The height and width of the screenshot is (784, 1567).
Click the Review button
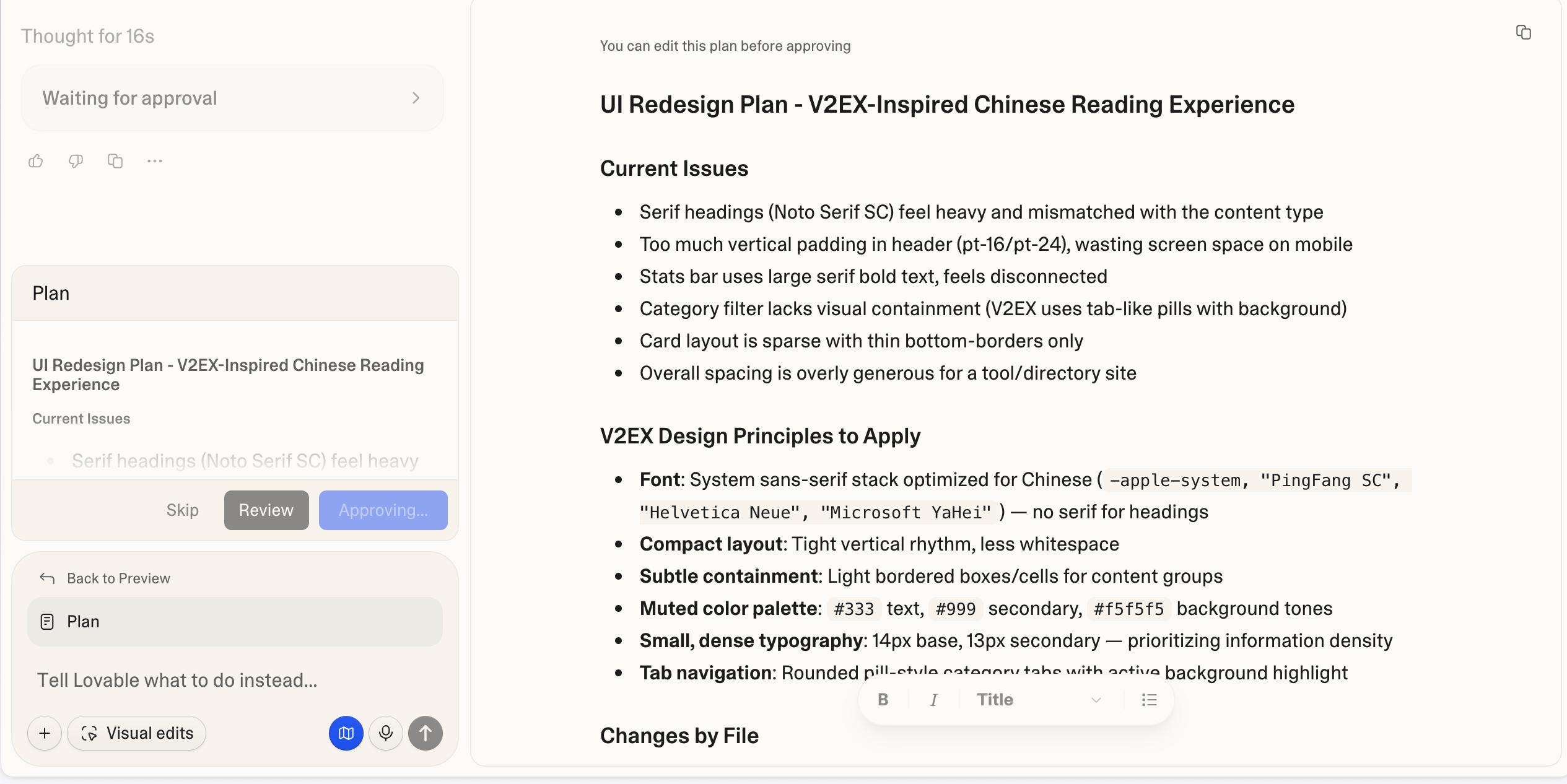[x=266, y=510]
